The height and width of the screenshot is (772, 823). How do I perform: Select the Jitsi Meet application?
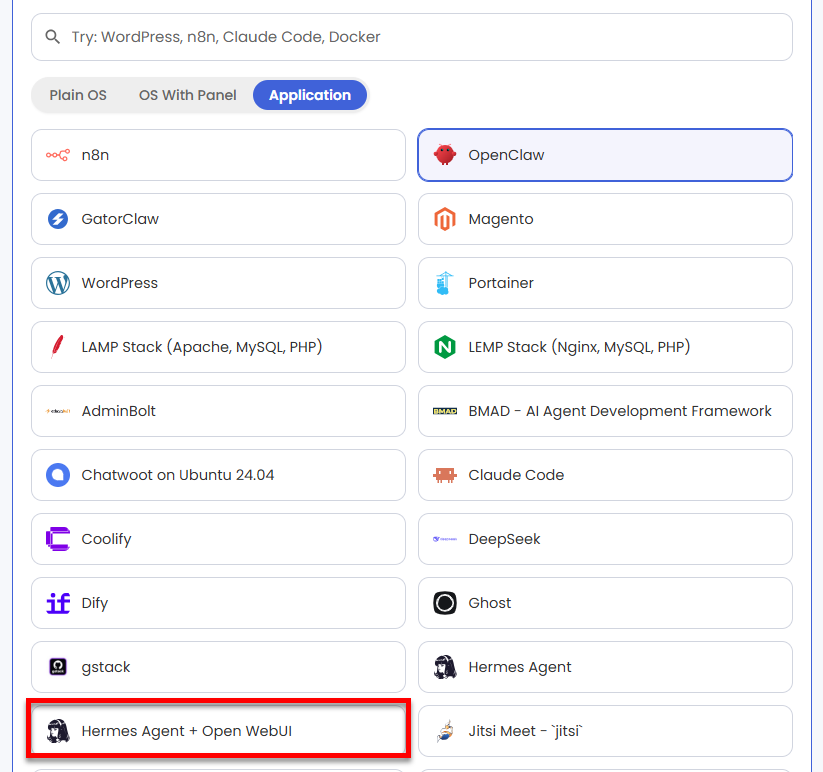click(605, 731)
